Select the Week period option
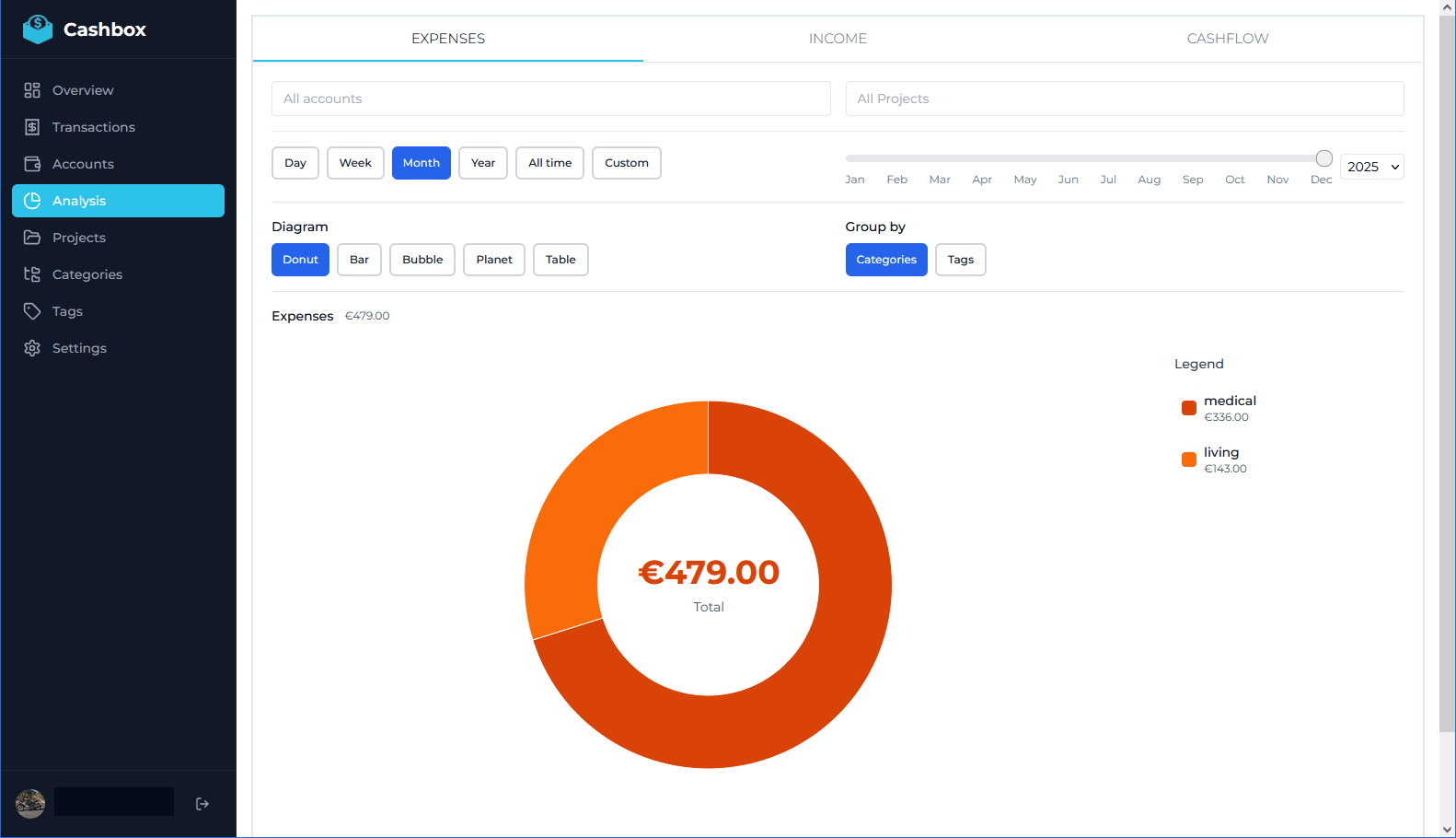Image resolution: width=1456 pixels, height=838 pixels. (x=355, y=163)
